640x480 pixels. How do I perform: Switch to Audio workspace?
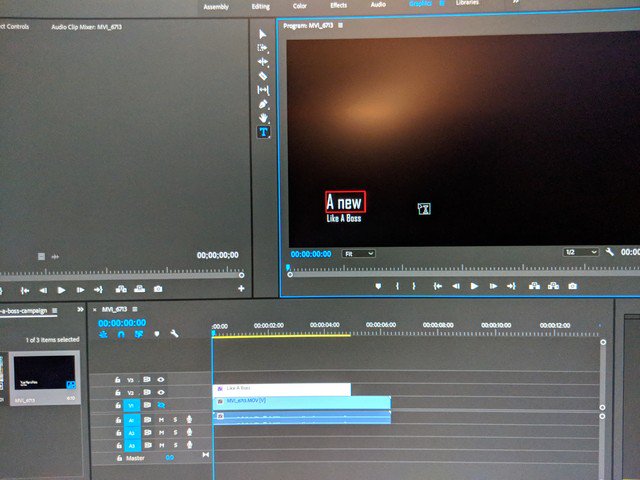378,4
